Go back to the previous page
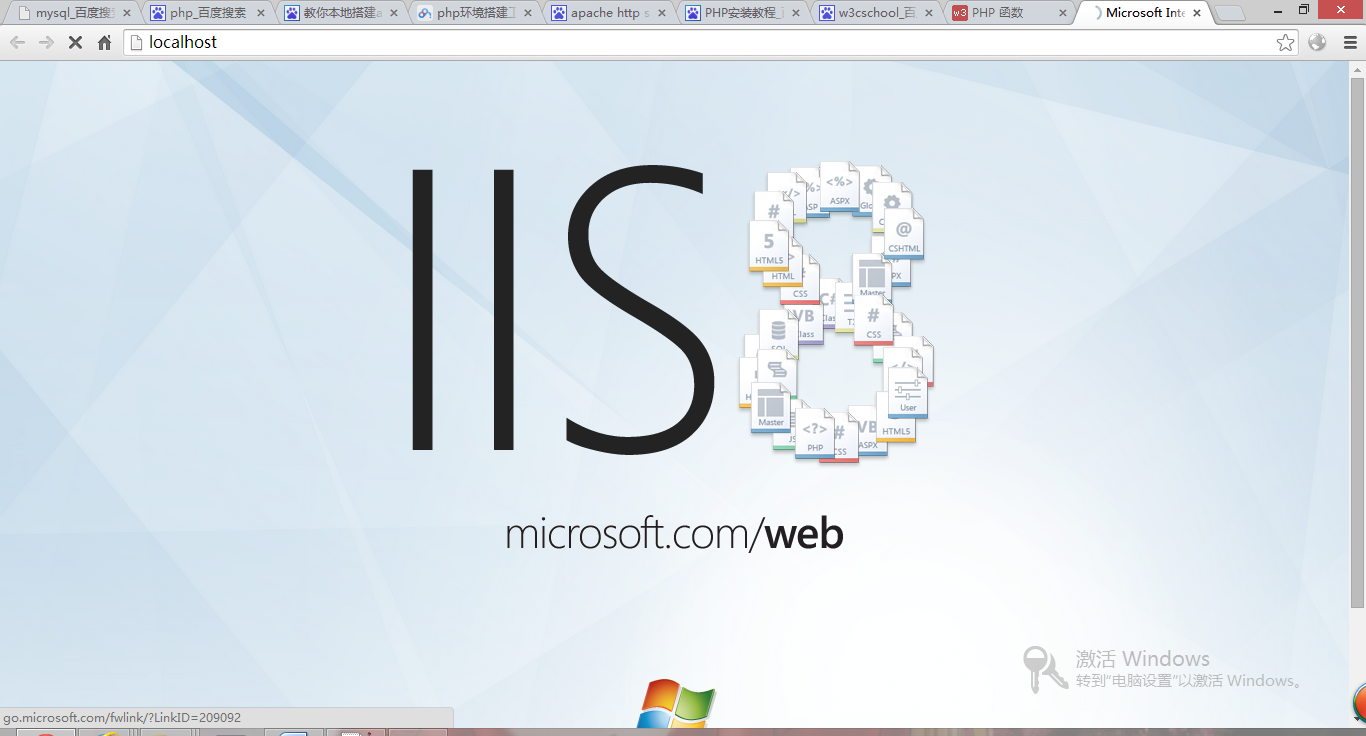This screenshot has width=1366, height=736. [x=17, y=42]
